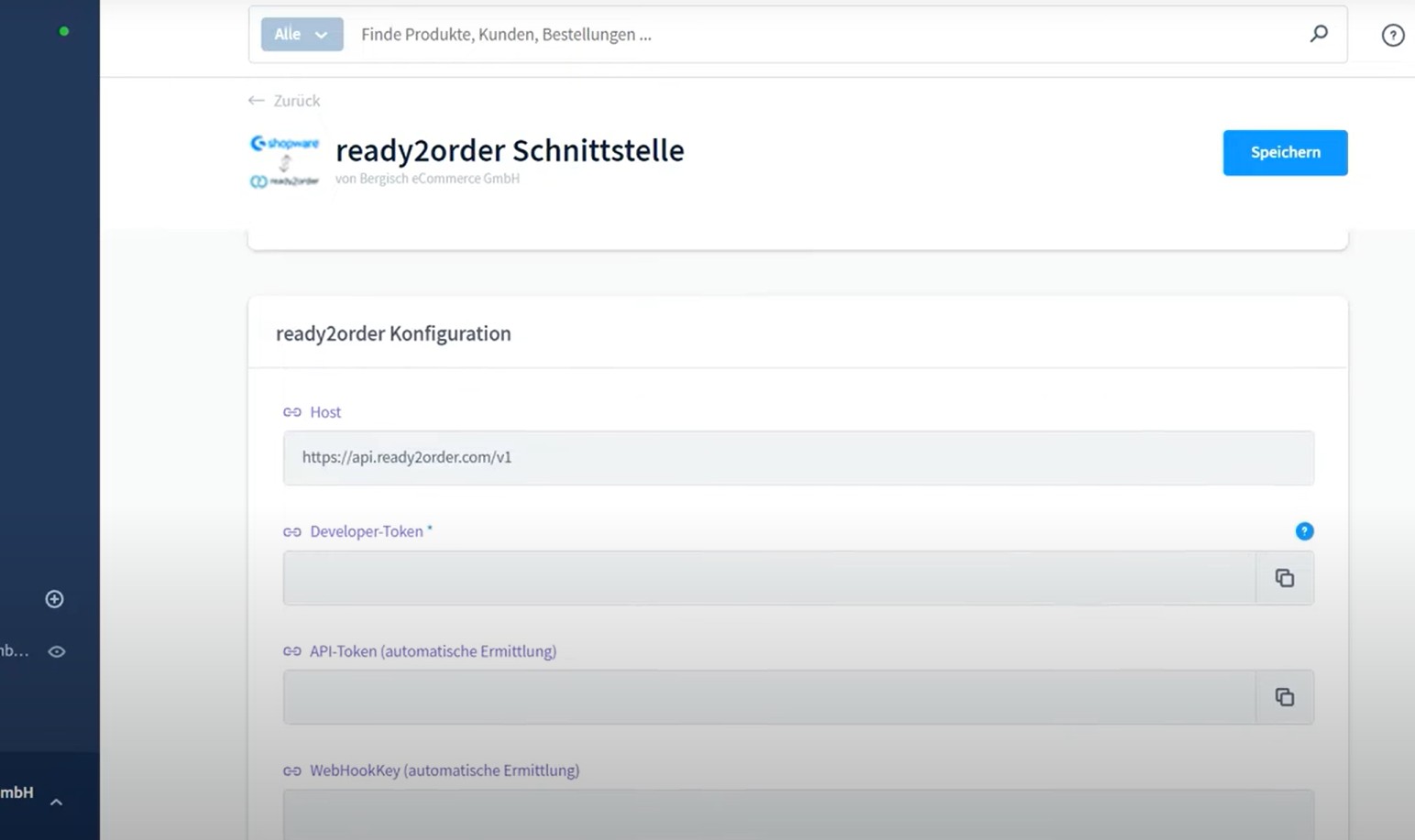Click the Developer-Token input field
This screenshot has width=1415, height=840.
pos(768,578)
